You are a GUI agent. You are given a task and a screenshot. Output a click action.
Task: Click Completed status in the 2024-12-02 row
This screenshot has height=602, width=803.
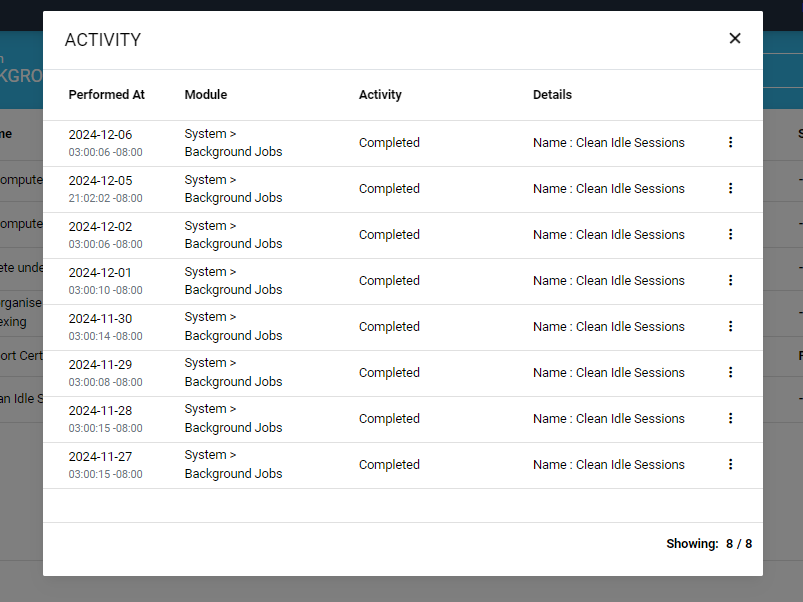click(389, 235)
